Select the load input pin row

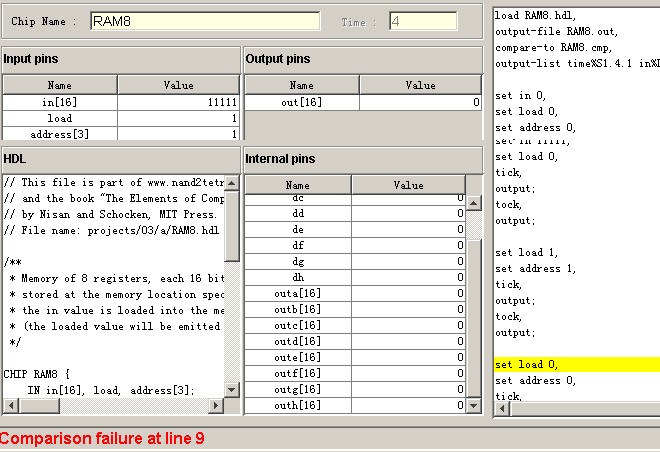pos(120,118)
